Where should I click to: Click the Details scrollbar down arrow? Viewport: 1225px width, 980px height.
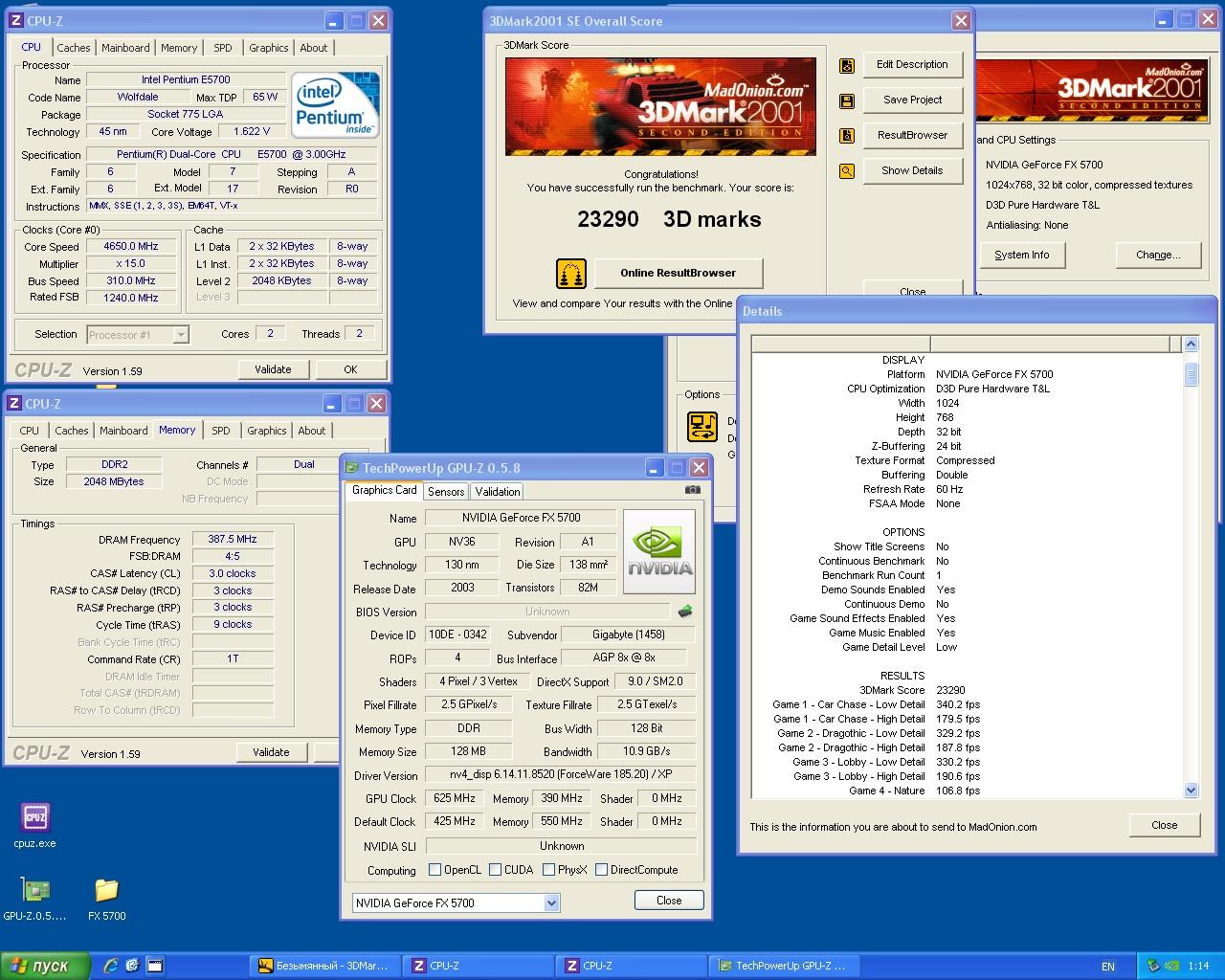coord(1191,791)
